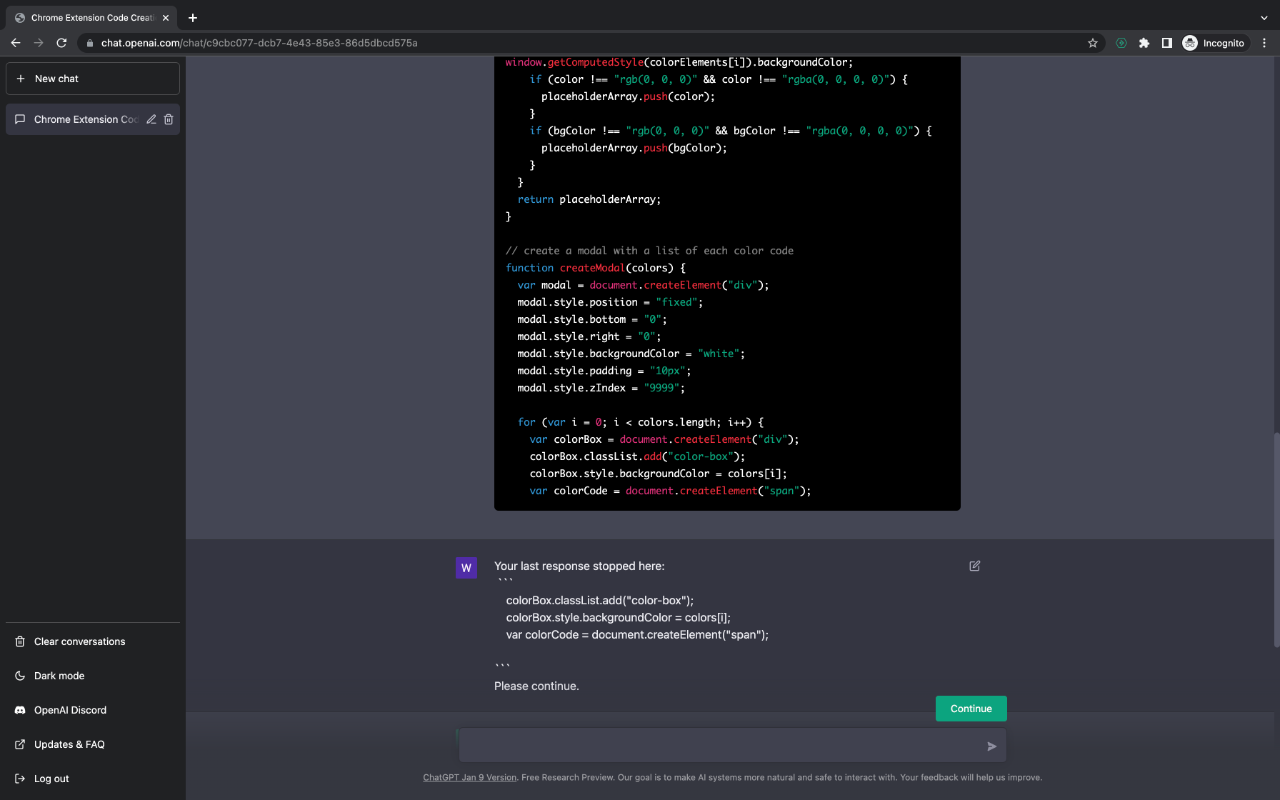Open a new browser tab

point(193,16)
